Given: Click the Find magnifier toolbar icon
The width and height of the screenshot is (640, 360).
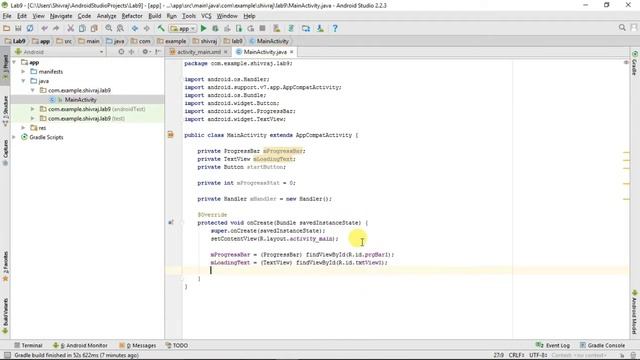Looking at the screenshot, I should click(109, 29).
